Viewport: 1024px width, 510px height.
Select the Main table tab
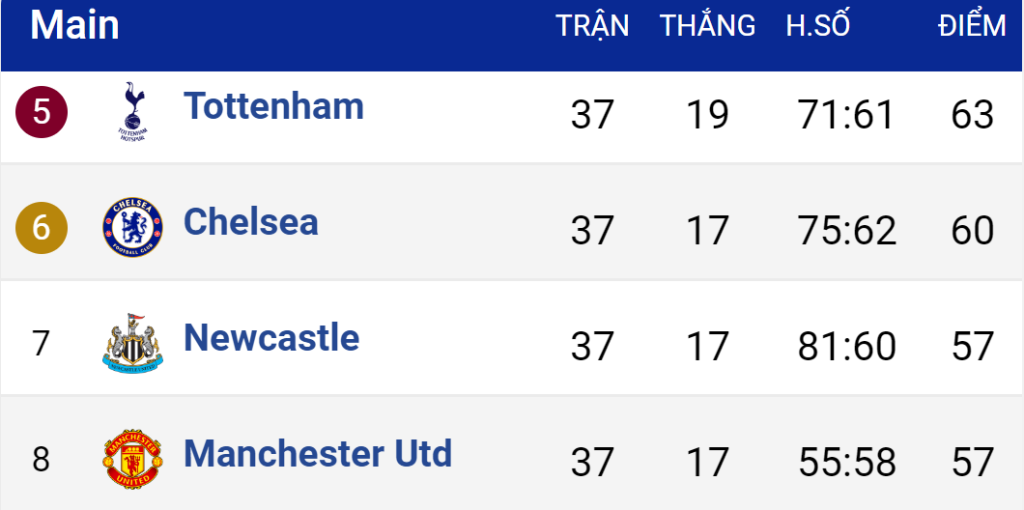75,26
